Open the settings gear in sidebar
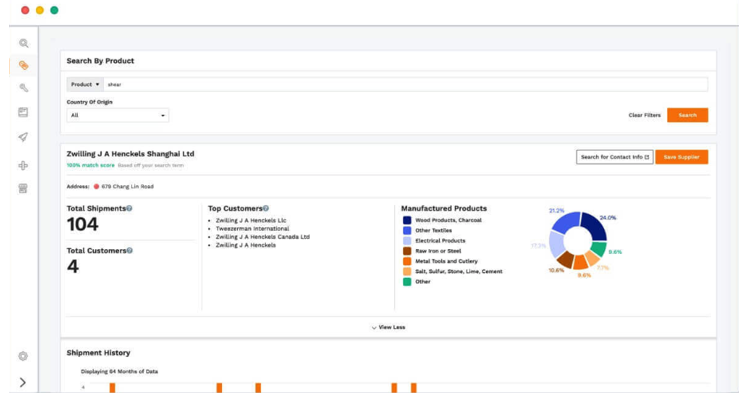Viewport: 746px width, 401px height. tap(23, 356)
